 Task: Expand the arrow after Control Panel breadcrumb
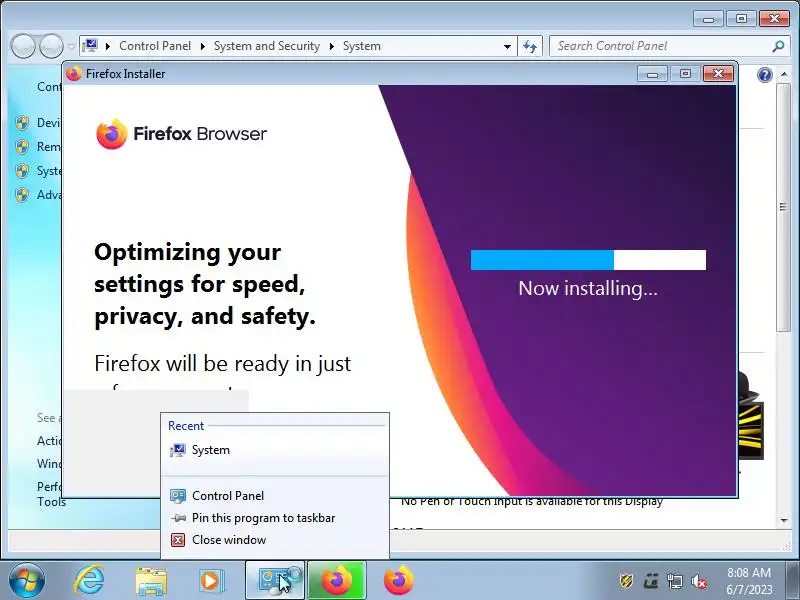click(x=203, y=46)
